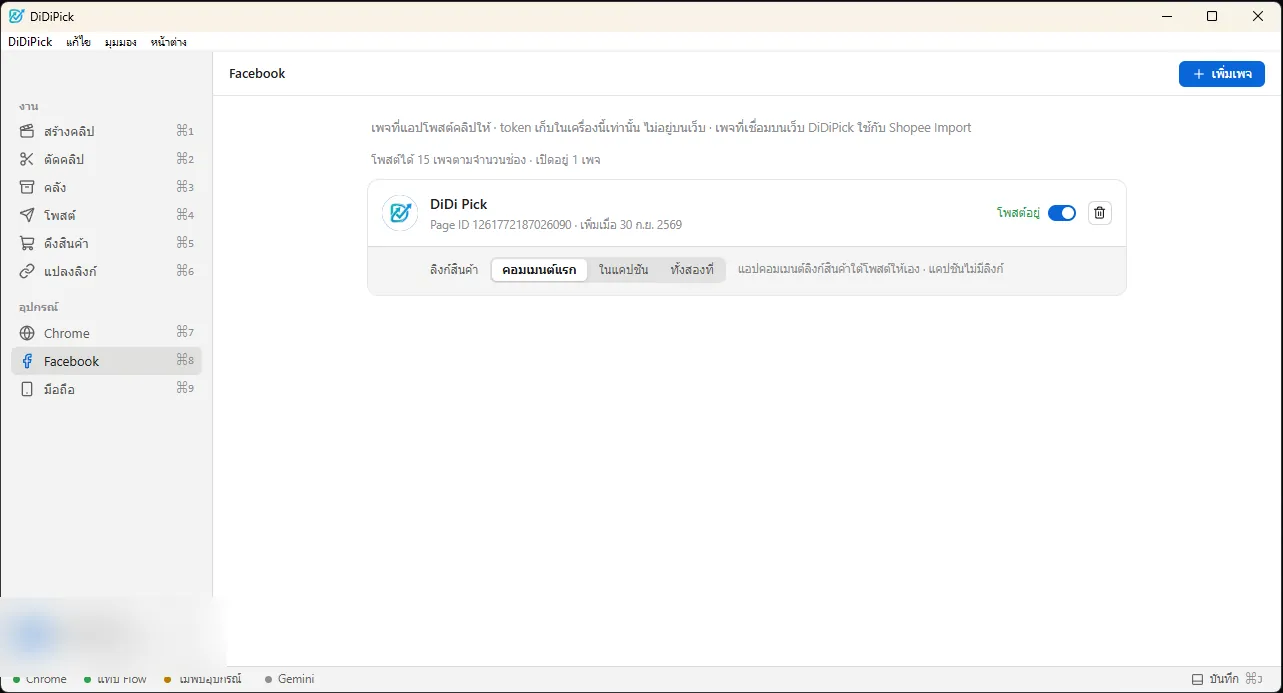Select ในแคปชัน link option
Image resolution: width=1283 pixels, height=693 pixels.
623,270
